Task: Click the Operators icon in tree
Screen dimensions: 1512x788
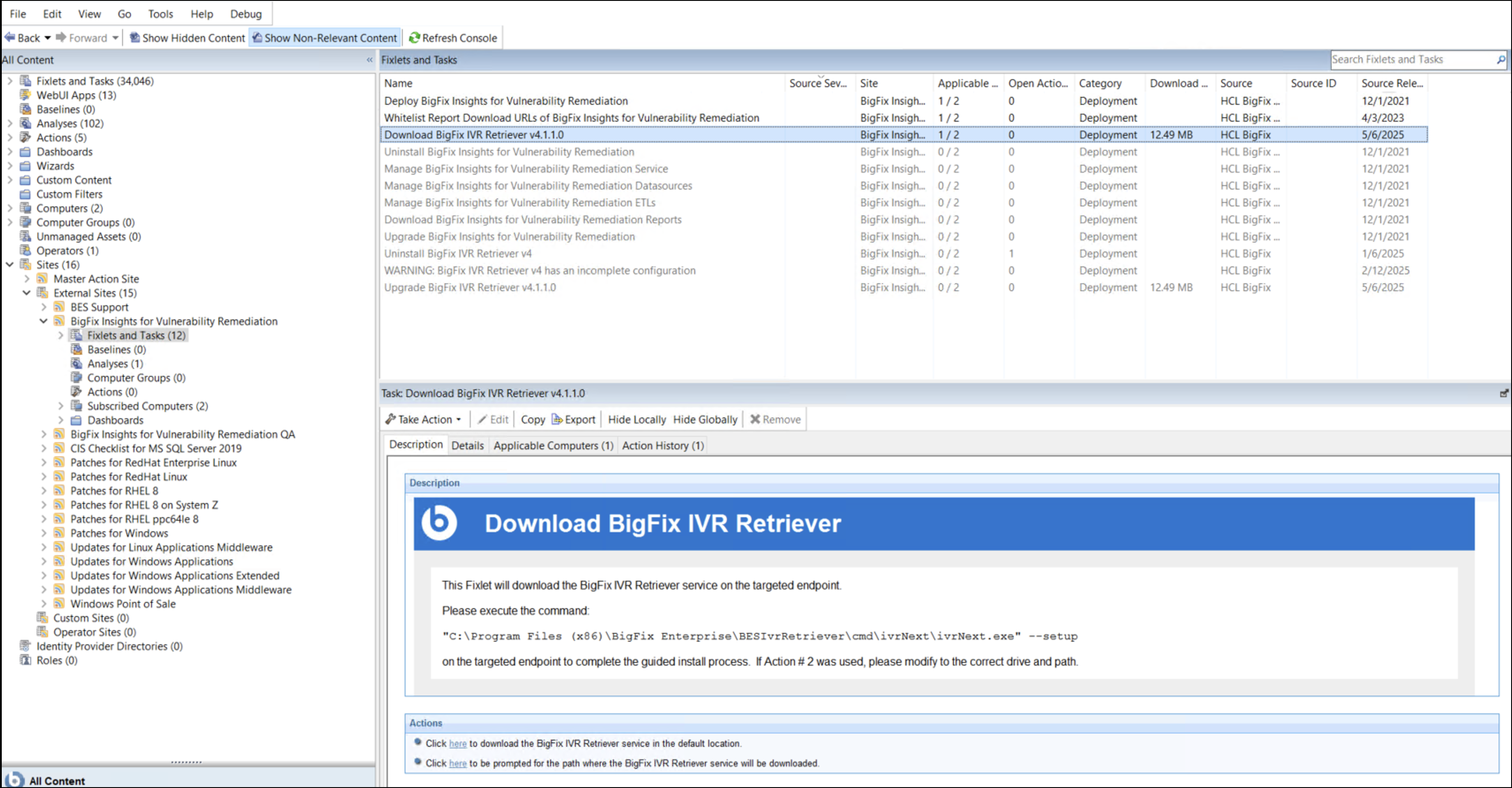Action: click(25, 251)
